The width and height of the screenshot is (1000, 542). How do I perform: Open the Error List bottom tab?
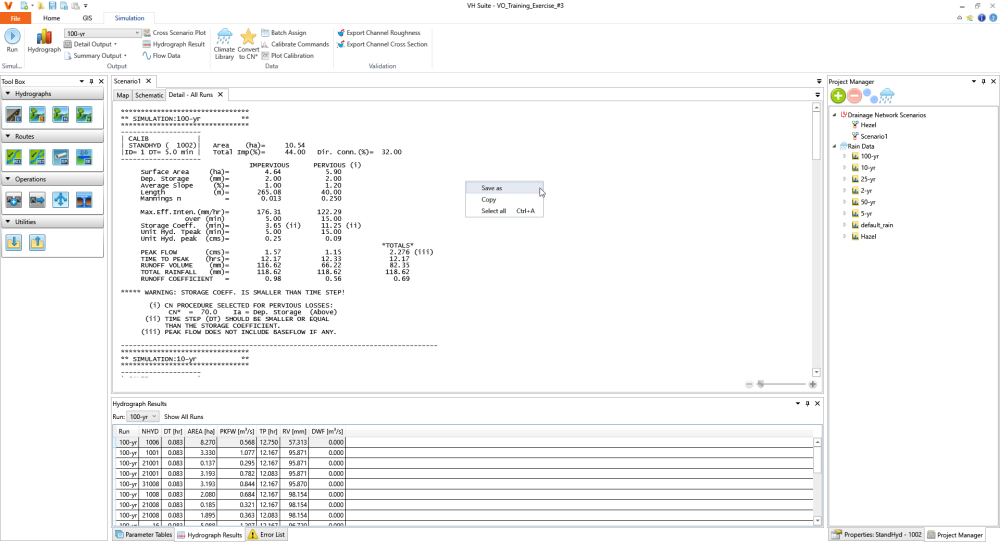(267, 535)
